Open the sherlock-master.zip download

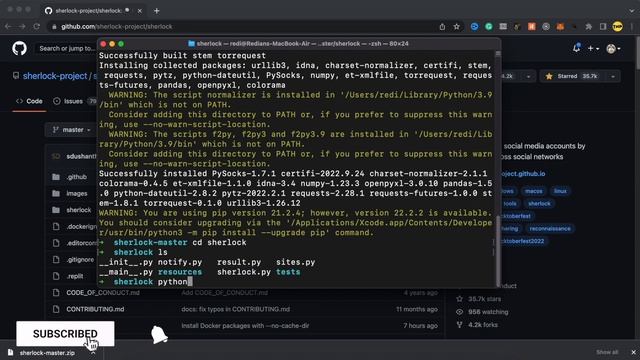(46, 353)
